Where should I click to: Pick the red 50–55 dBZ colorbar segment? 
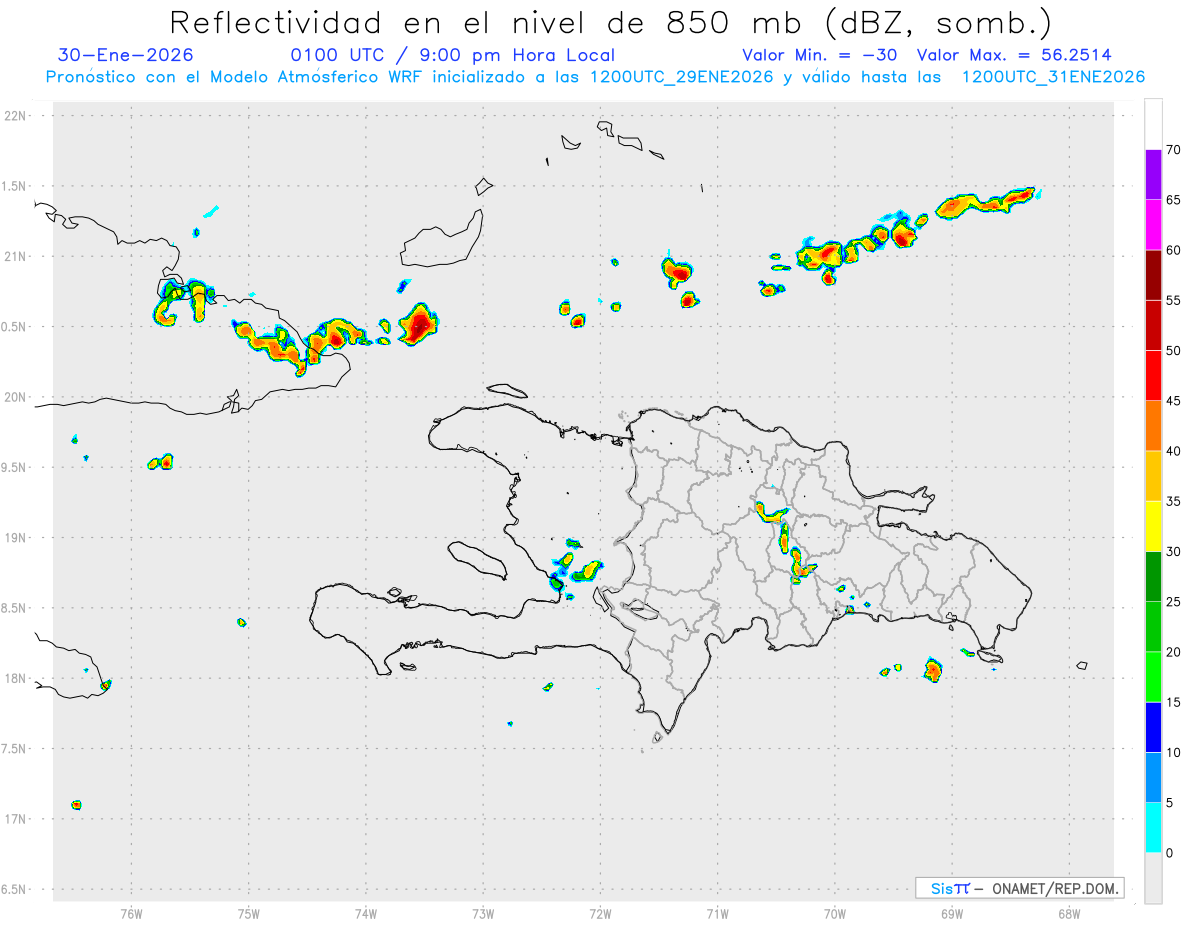pyautogui.click(x=1153, y=325)
